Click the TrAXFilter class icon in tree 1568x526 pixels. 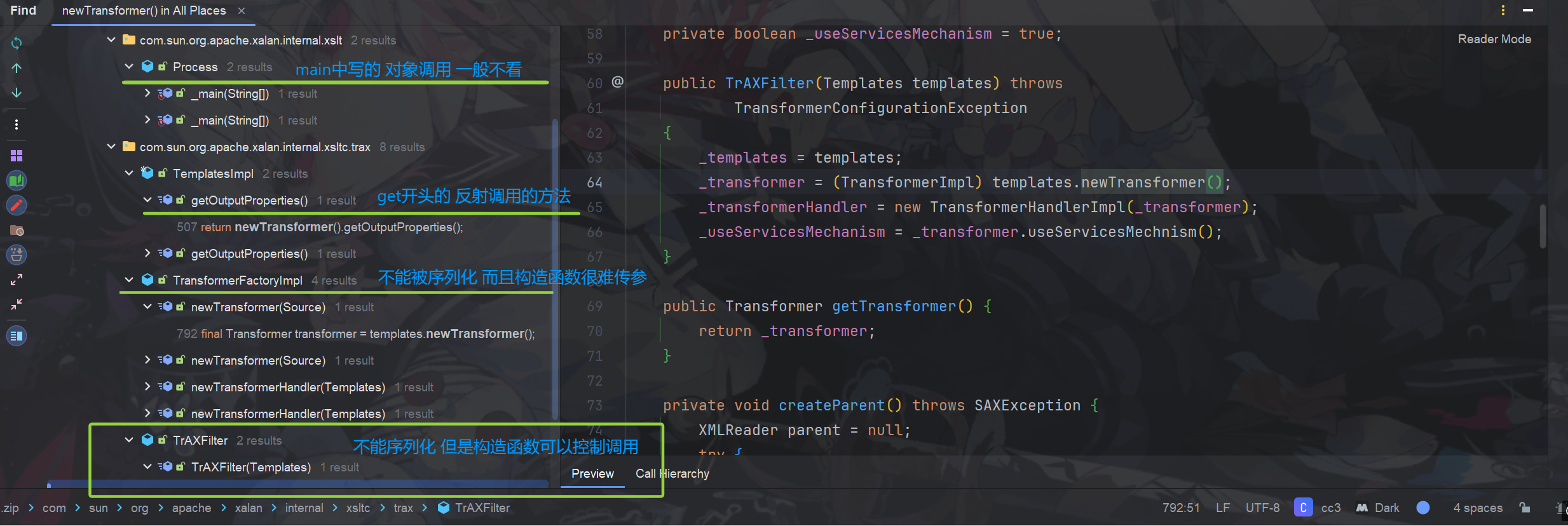147,440
